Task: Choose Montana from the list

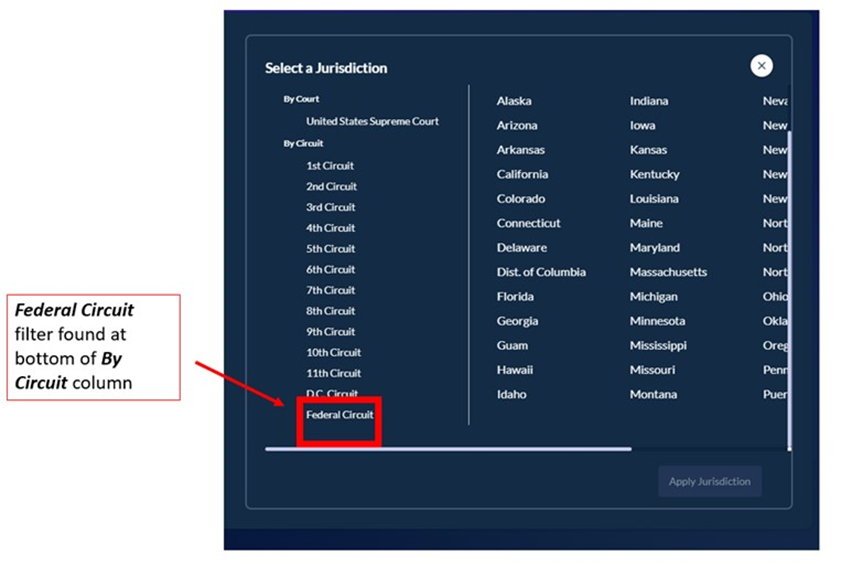Action: pos(653,394)
